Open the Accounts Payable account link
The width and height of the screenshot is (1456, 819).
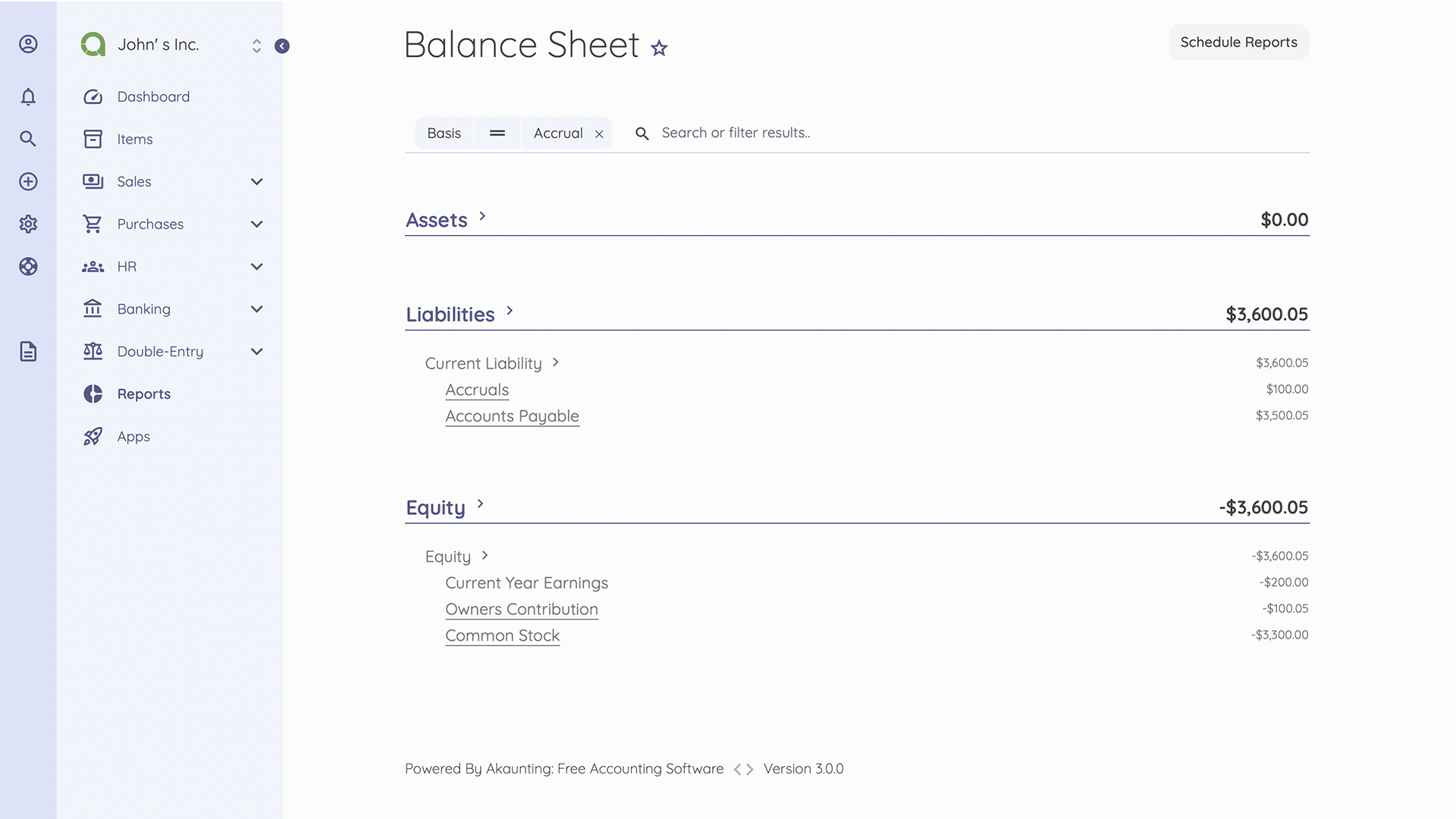tap(512, 416)
